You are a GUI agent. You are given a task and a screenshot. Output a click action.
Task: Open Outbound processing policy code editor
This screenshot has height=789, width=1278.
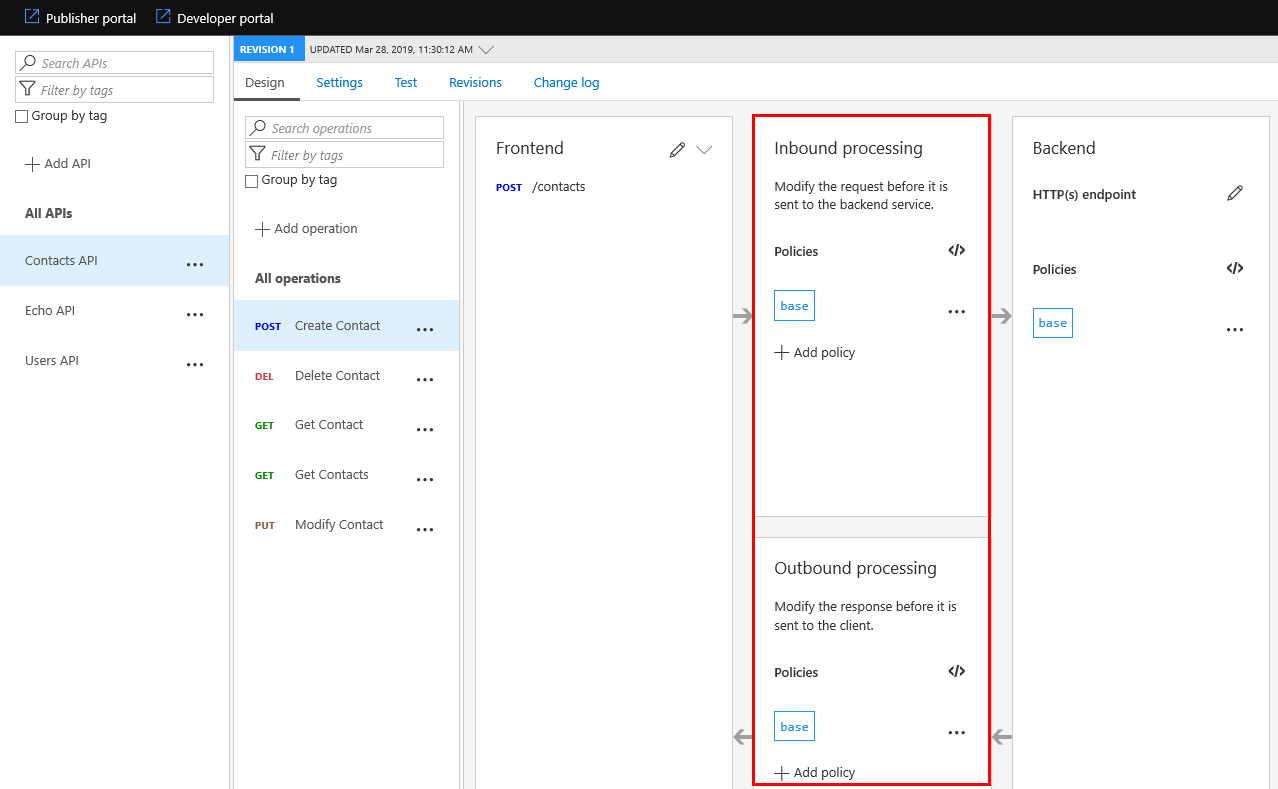coord(957,672)
